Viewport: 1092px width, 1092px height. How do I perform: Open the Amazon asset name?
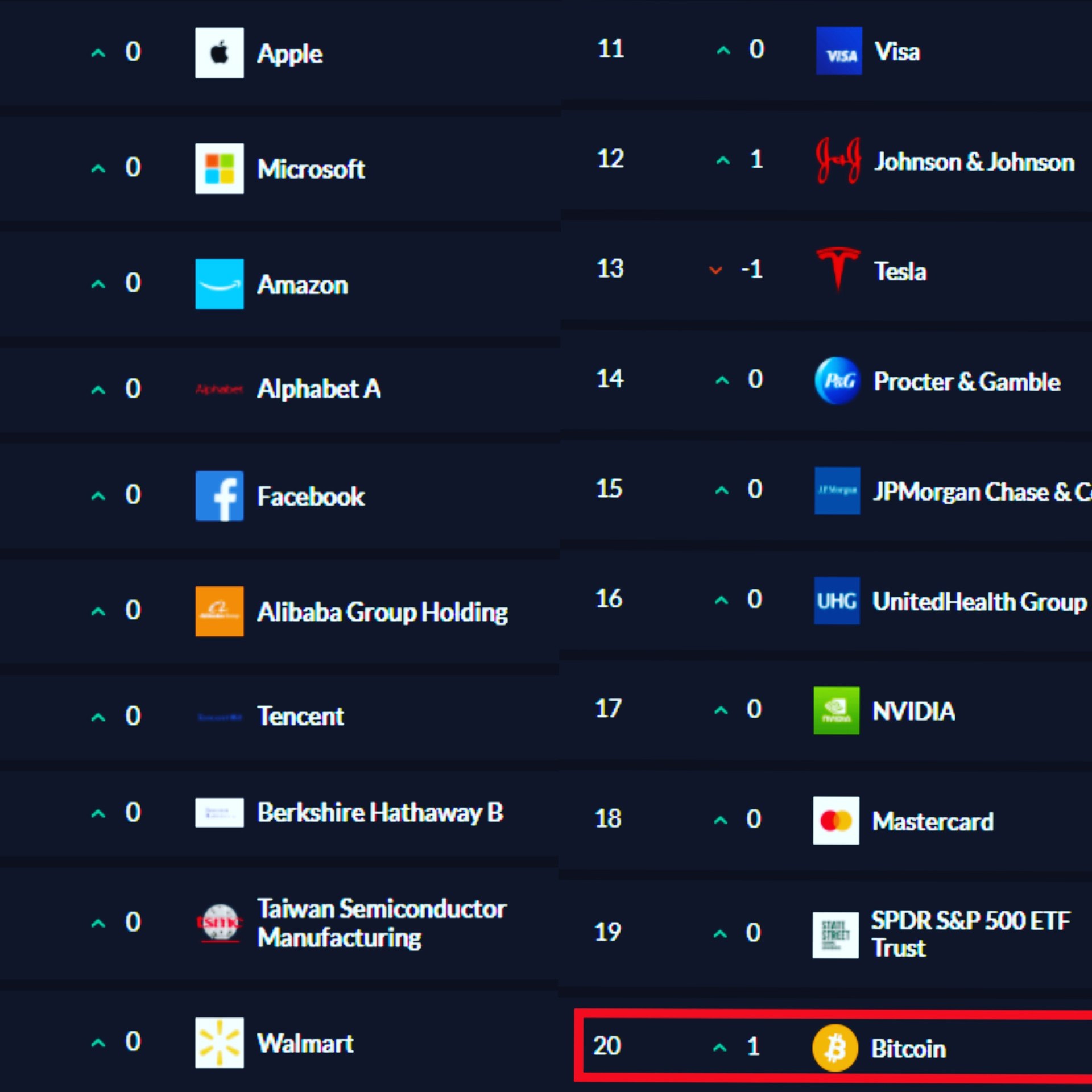302,284
